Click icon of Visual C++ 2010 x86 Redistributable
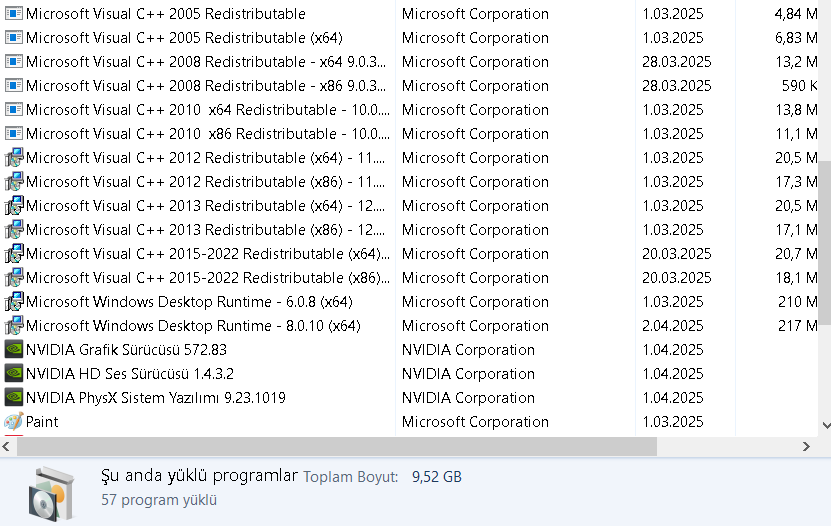831x526 pixels. (x=14, y=133)
